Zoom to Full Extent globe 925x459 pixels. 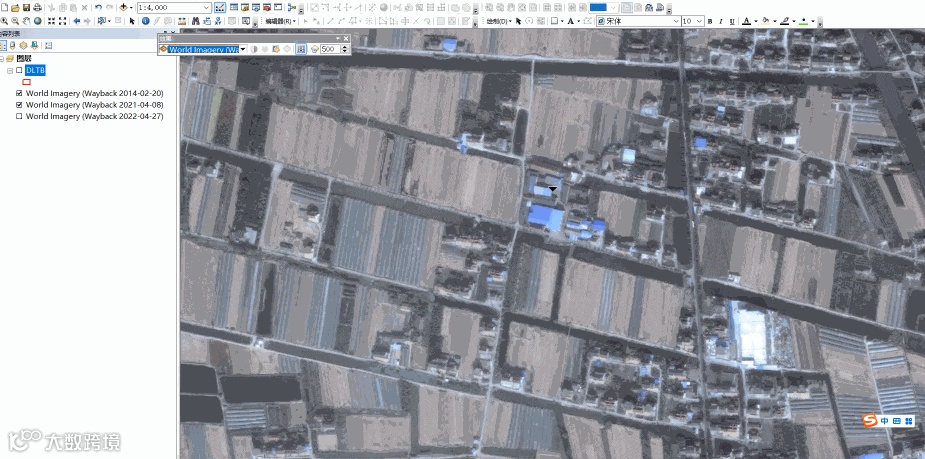(x=37, y=21)
